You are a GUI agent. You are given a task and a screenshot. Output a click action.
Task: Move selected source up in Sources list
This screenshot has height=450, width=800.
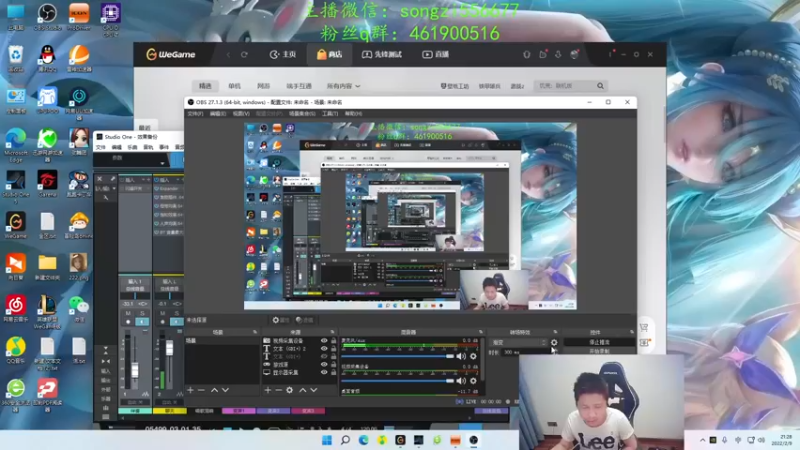tap(303, 390)
